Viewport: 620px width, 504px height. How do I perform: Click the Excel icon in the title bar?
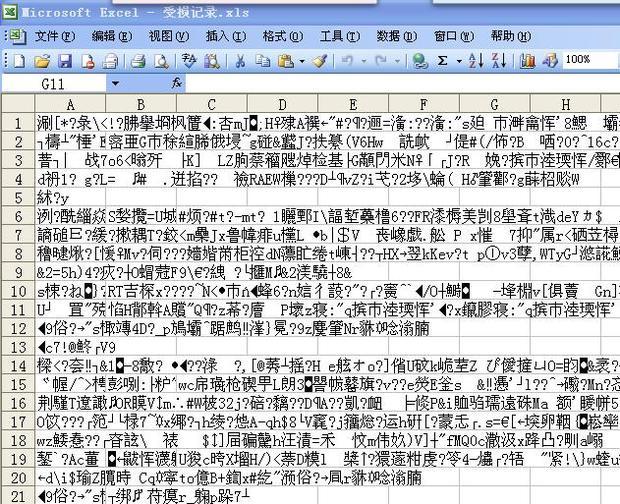click(9, 11)
